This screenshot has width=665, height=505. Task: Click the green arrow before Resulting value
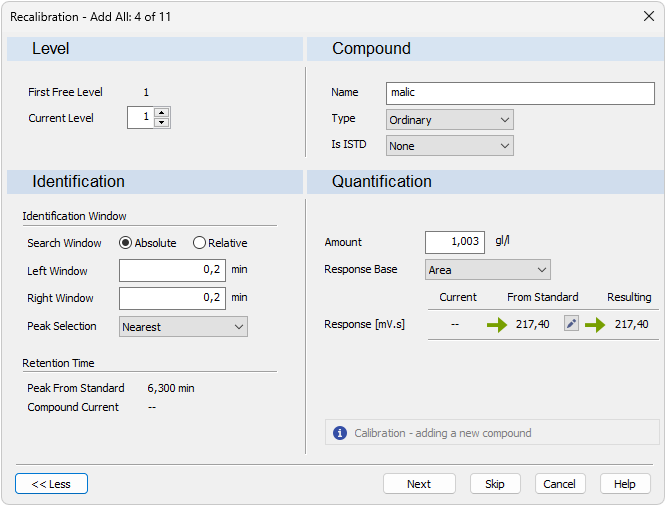point(595,325)
